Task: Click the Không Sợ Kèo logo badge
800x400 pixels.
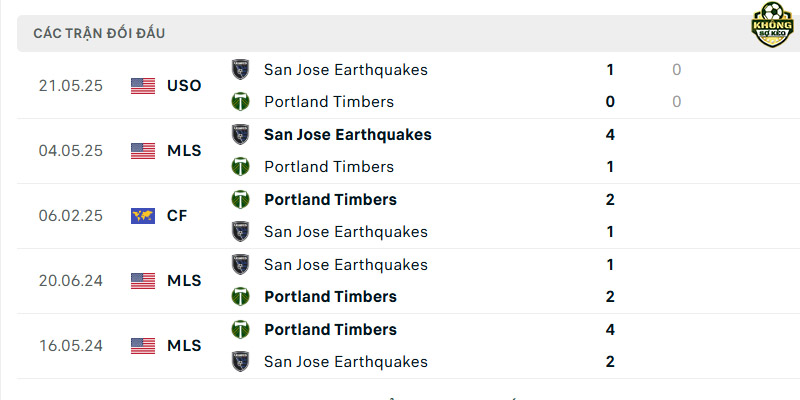Action: coord(772,24)
